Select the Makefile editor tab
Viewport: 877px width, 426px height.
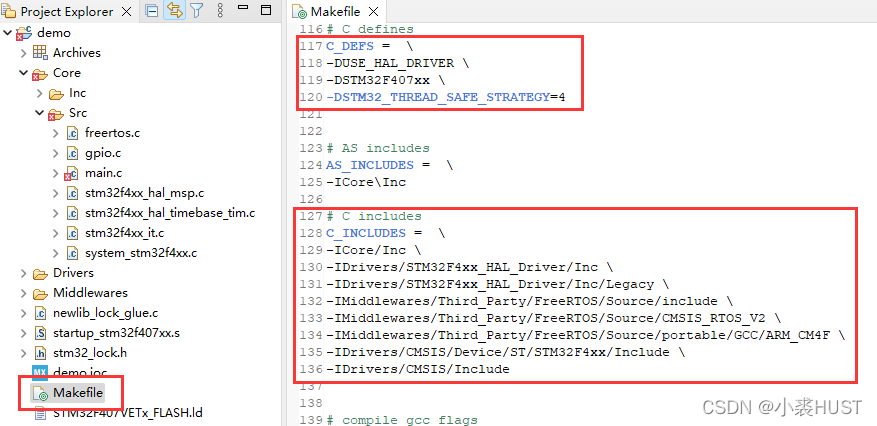pos(338,12)
